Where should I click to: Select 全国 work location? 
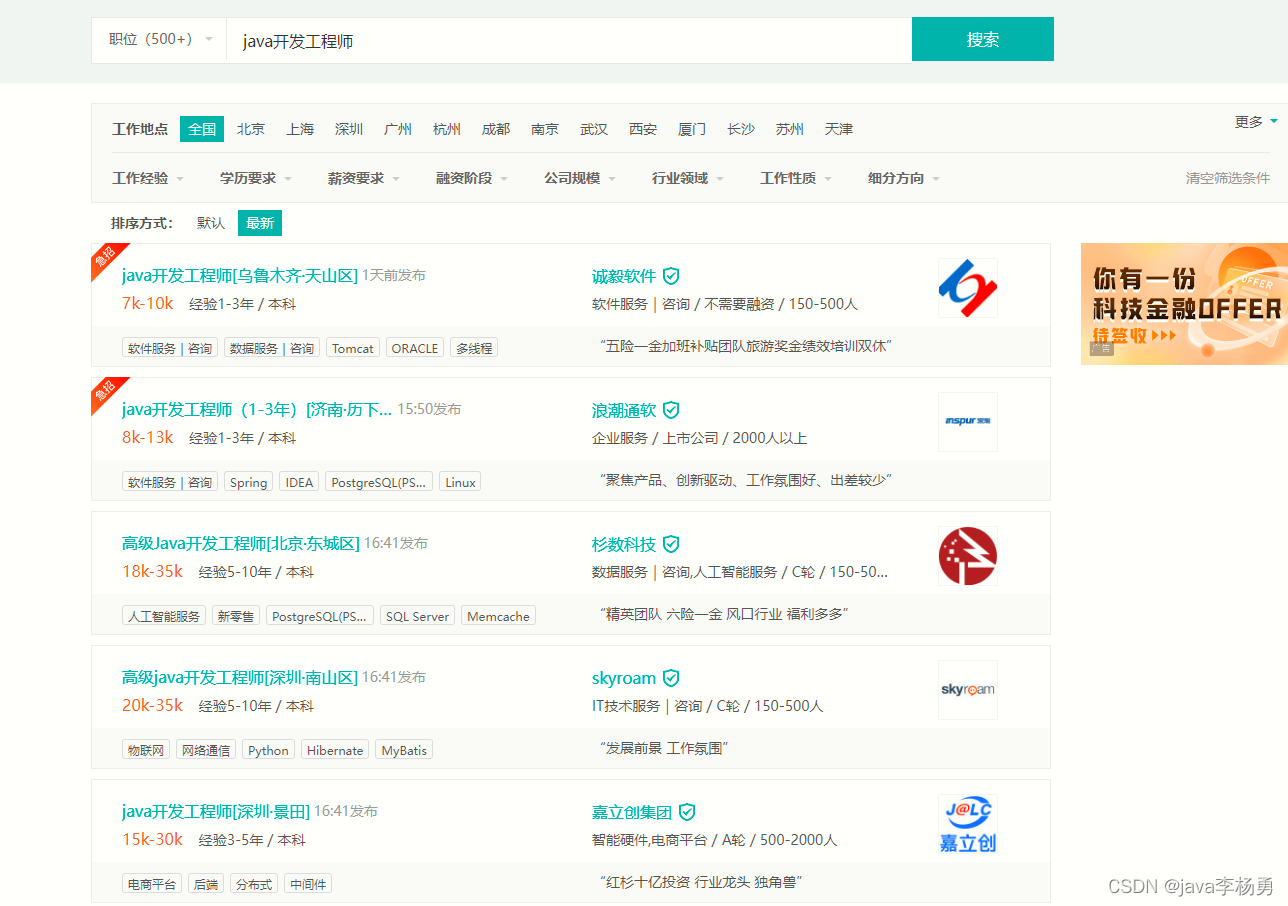[202, 129]
